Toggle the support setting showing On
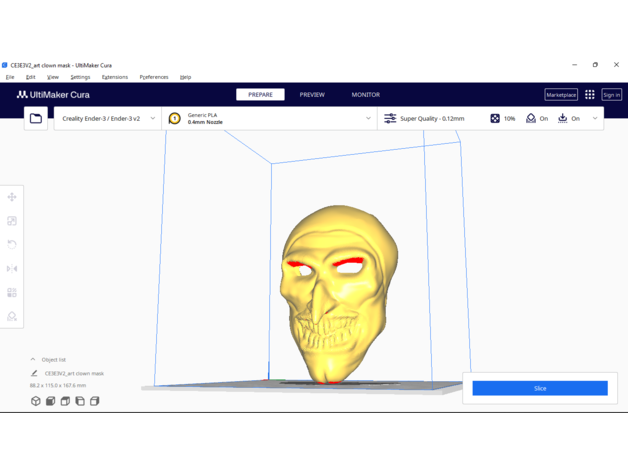The width and height of the screenshot is (628, 472). [537, 118]
